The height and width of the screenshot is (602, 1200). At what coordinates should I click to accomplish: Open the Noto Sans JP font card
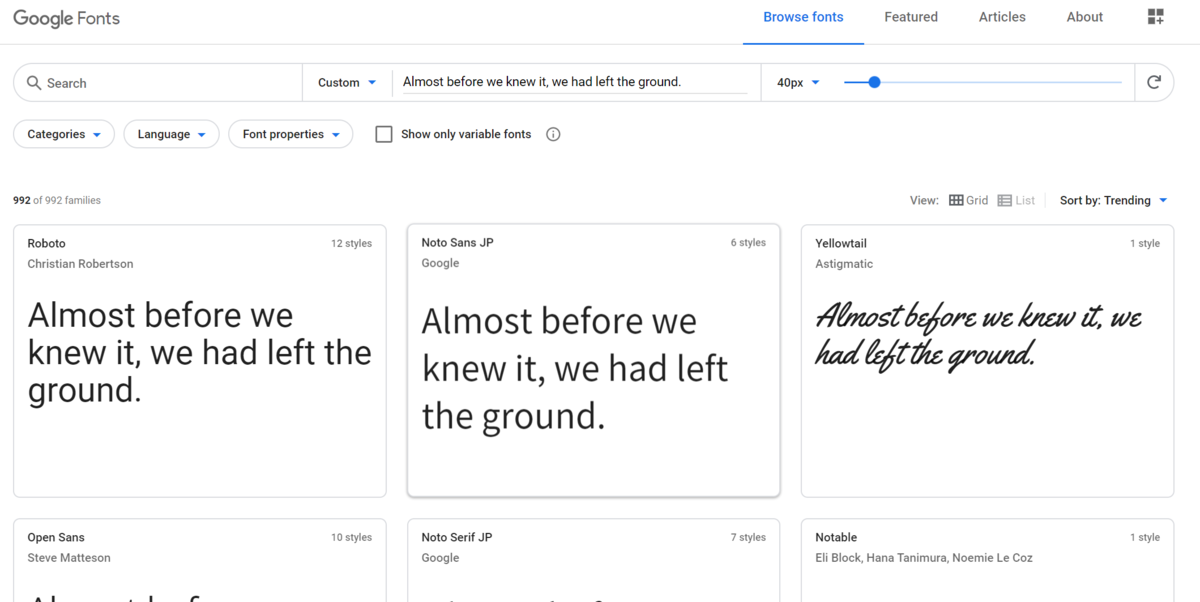click(594, 361)
